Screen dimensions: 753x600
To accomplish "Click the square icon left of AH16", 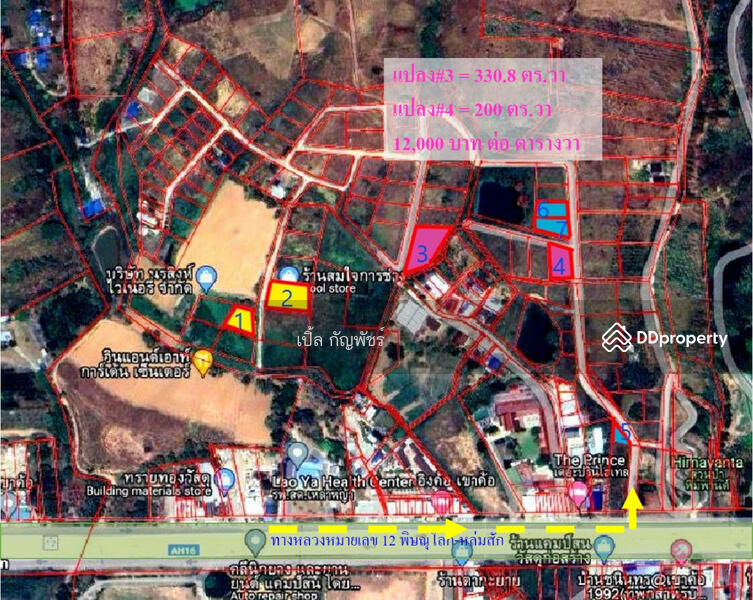I will [50, 543].
